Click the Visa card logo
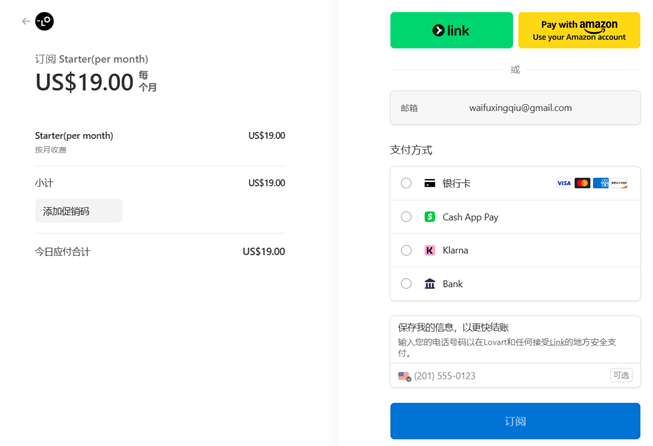 point(564,183)
